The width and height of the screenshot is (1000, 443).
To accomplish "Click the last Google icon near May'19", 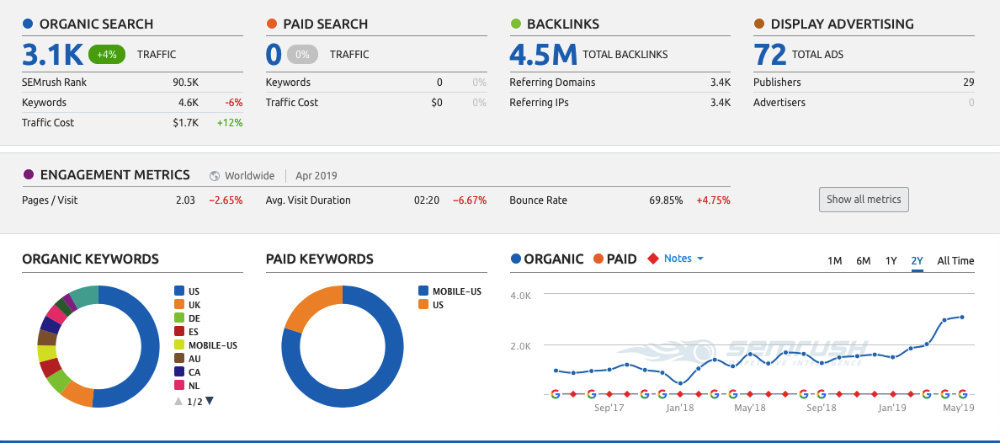I will (x=962, y=394).
